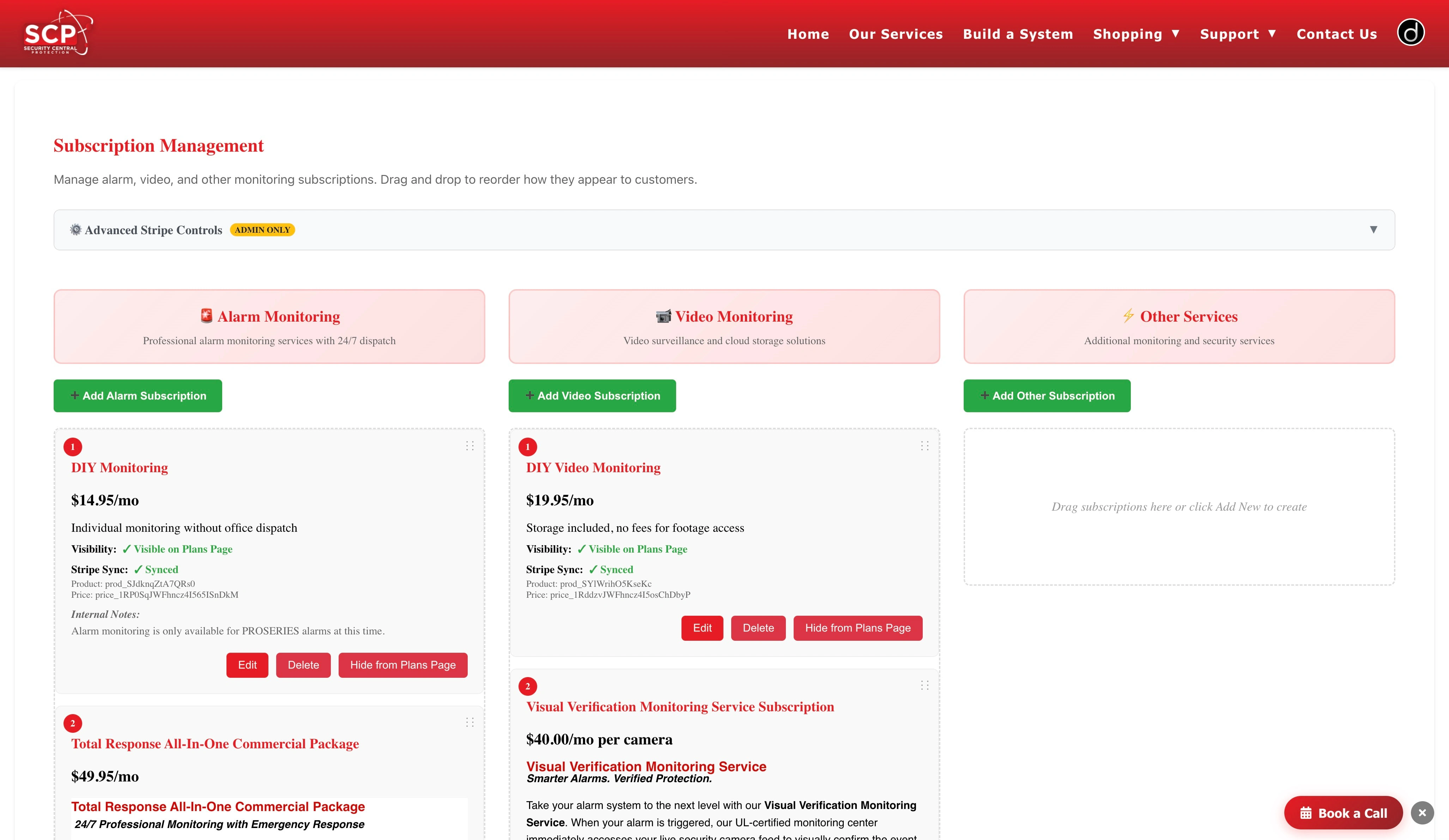This screenshot has width=1449, height=840.
Task: Open the Contact Us page
Action: 1336,34
